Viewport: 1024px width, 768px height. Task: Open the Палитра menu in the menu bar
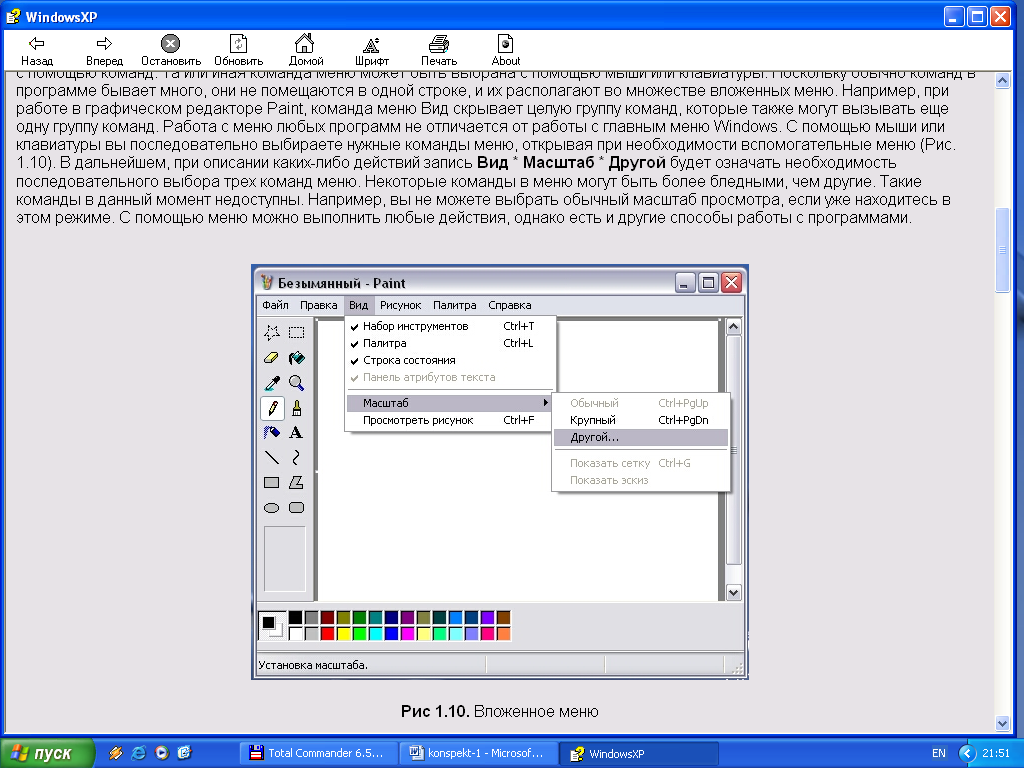[455, 305]
